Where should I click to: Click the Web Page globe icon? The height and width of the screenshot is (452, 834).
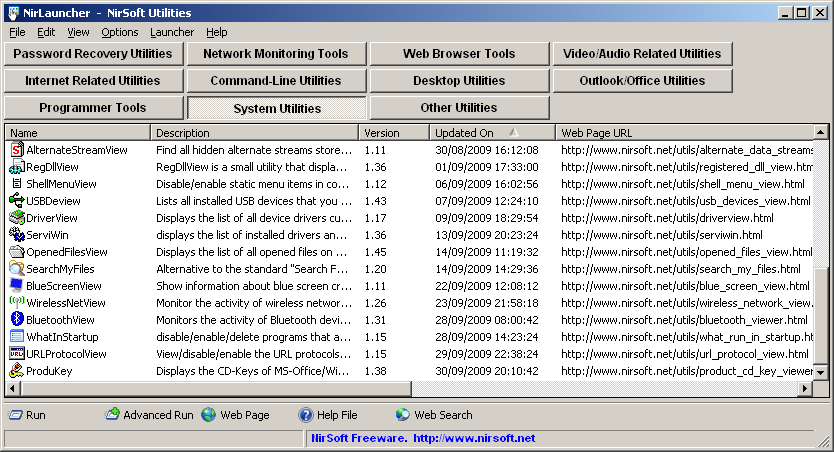click(x=209, y=415)
